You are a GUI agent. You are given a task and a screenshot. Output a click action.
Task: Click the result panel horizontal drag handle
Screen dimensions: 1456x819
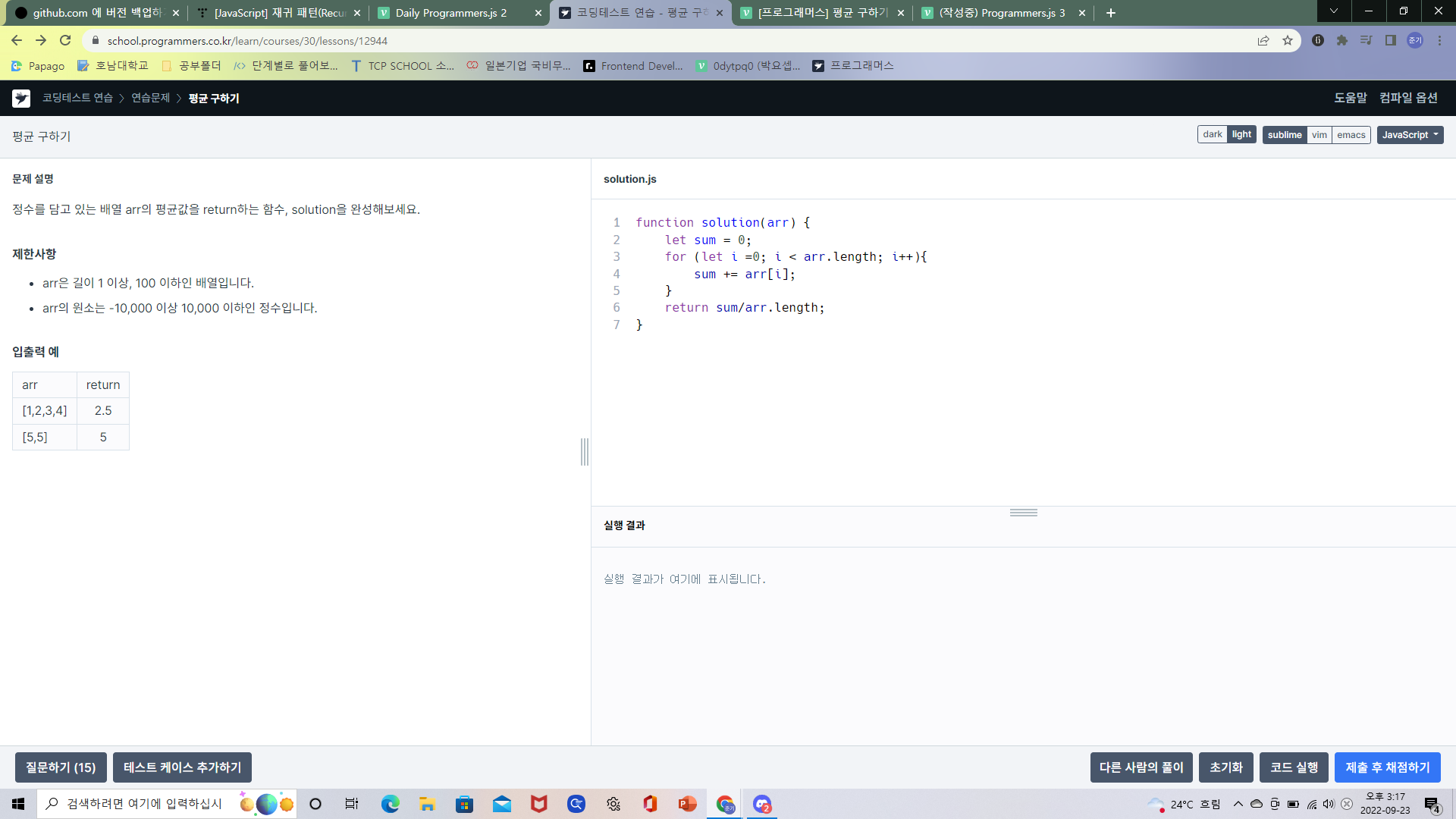(x=1024, y=513)
